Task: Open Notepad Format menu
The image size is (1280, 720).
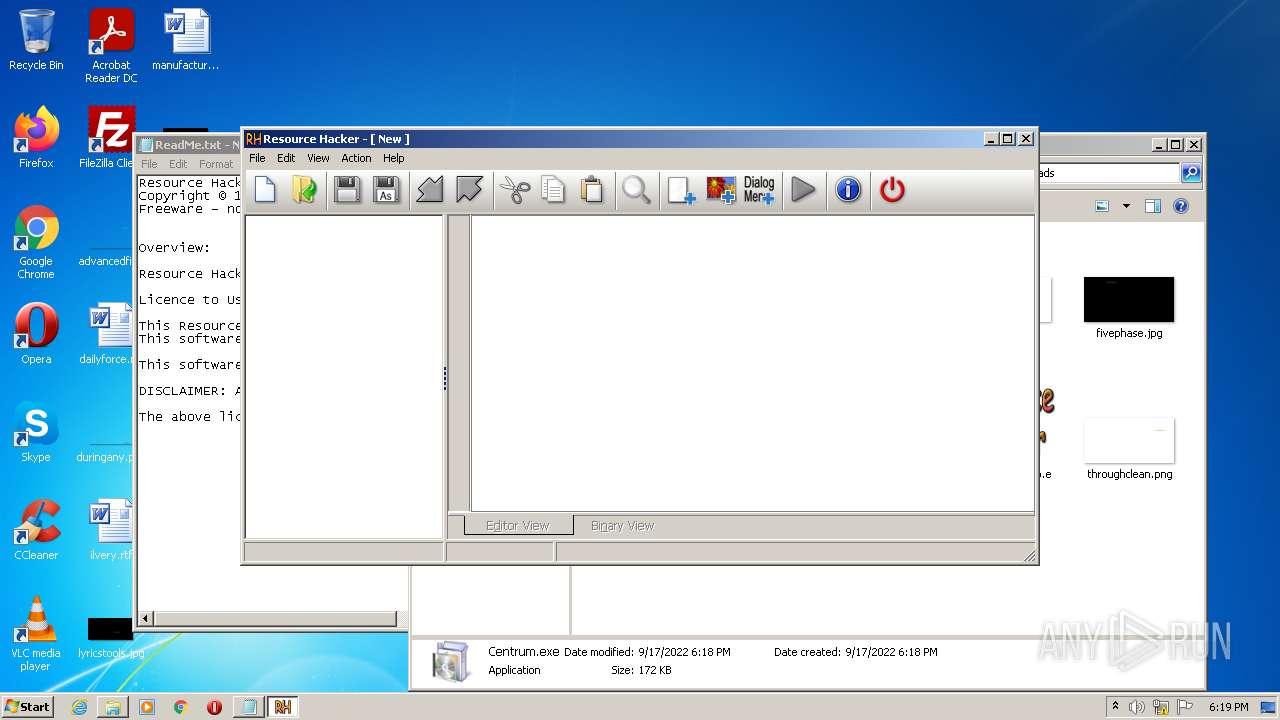Action: point(215,164)
